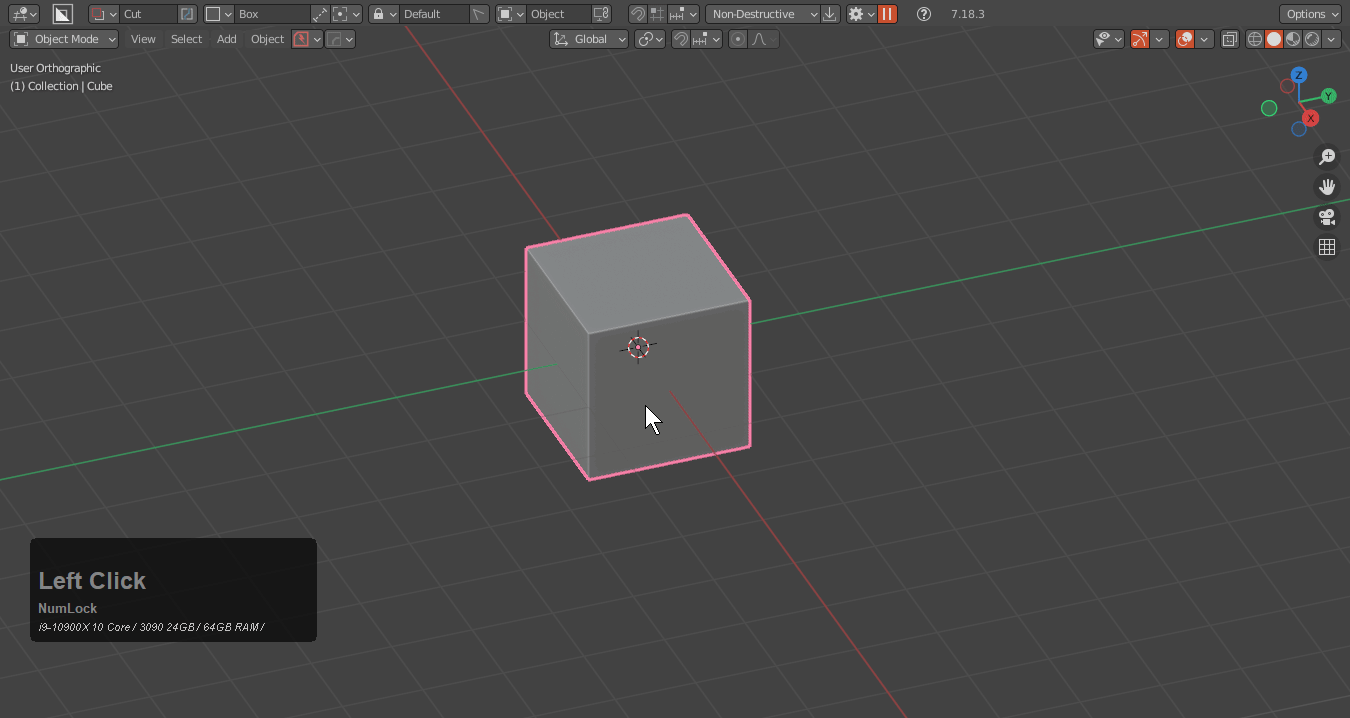
Task: Toggle the camera view icon
Action: 1327,217
